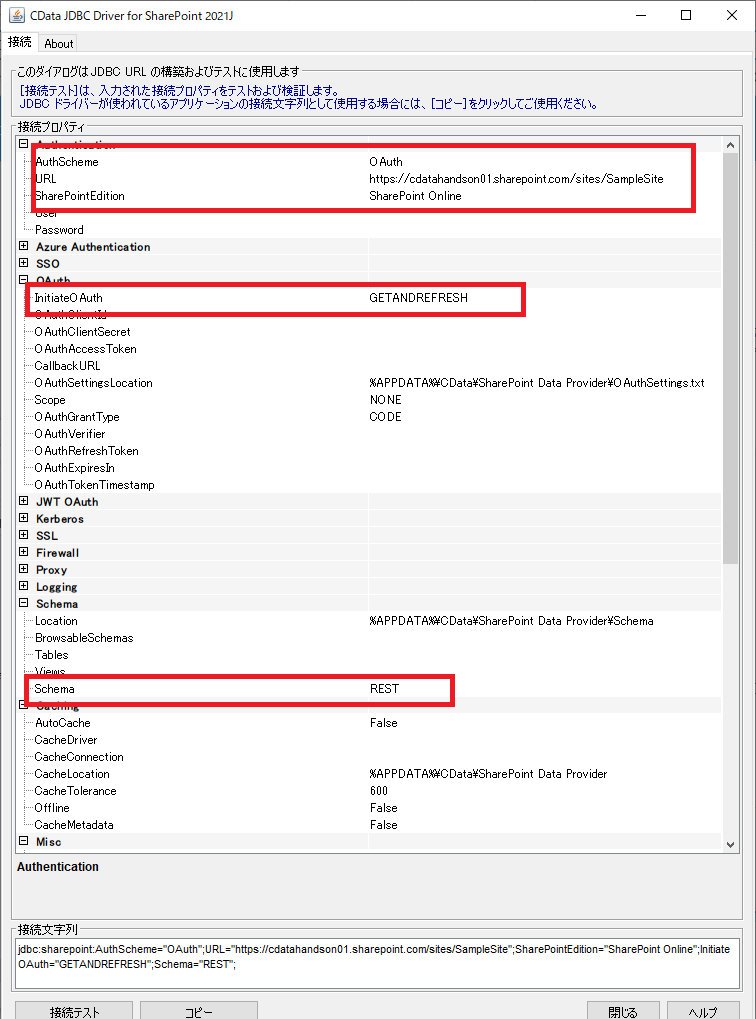Screen dimensions: 756x1019
Task: Expand the Proxy section
Action: click(23, 569)
